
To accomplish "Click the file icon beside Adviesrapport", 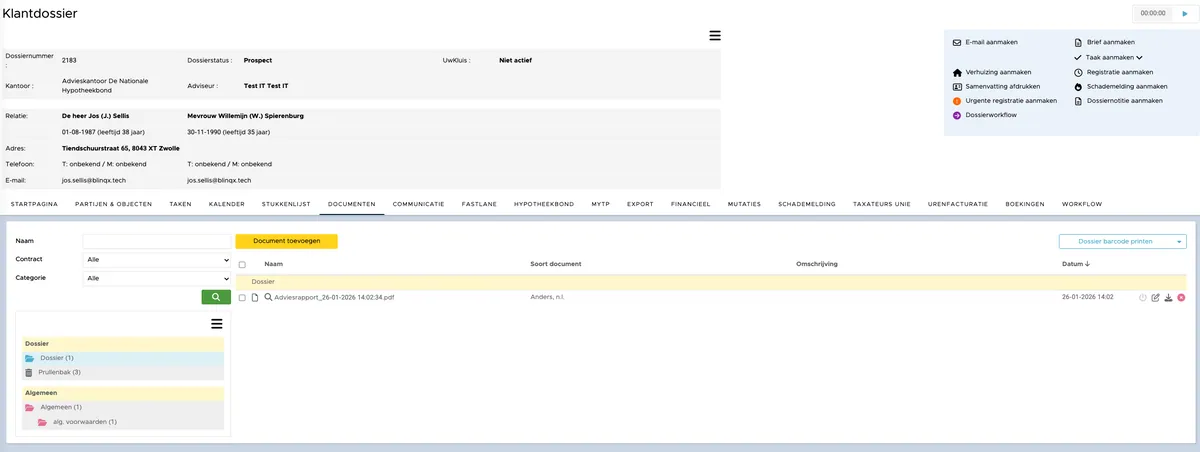I will coord(255,297).
